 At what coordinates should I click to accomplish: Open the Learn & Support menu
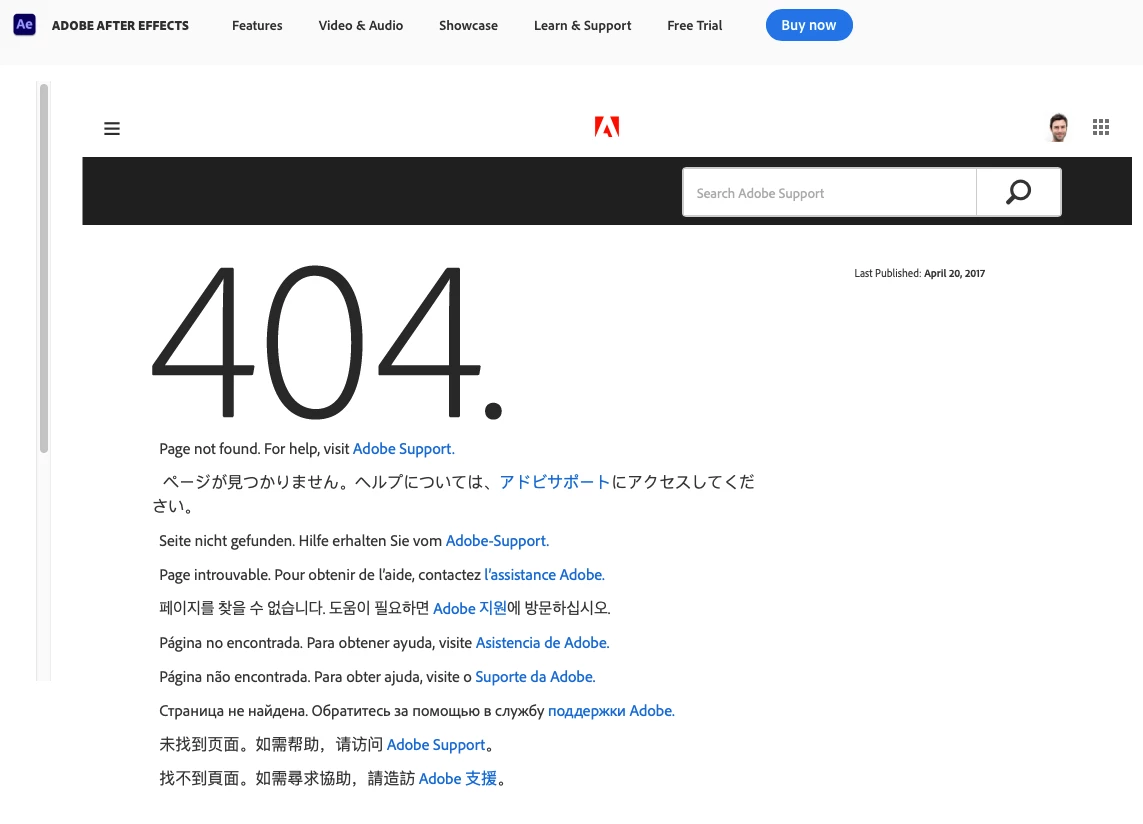(x=582, y=26)
